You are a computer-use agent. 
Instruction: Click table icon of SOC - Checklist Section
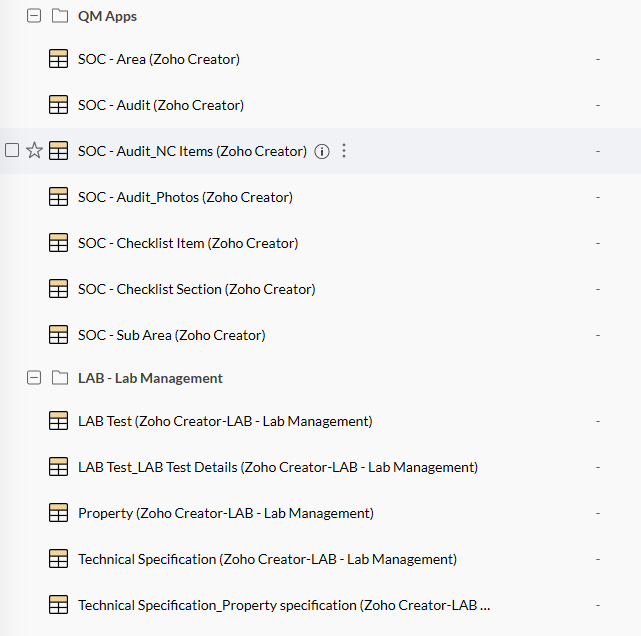58,289
